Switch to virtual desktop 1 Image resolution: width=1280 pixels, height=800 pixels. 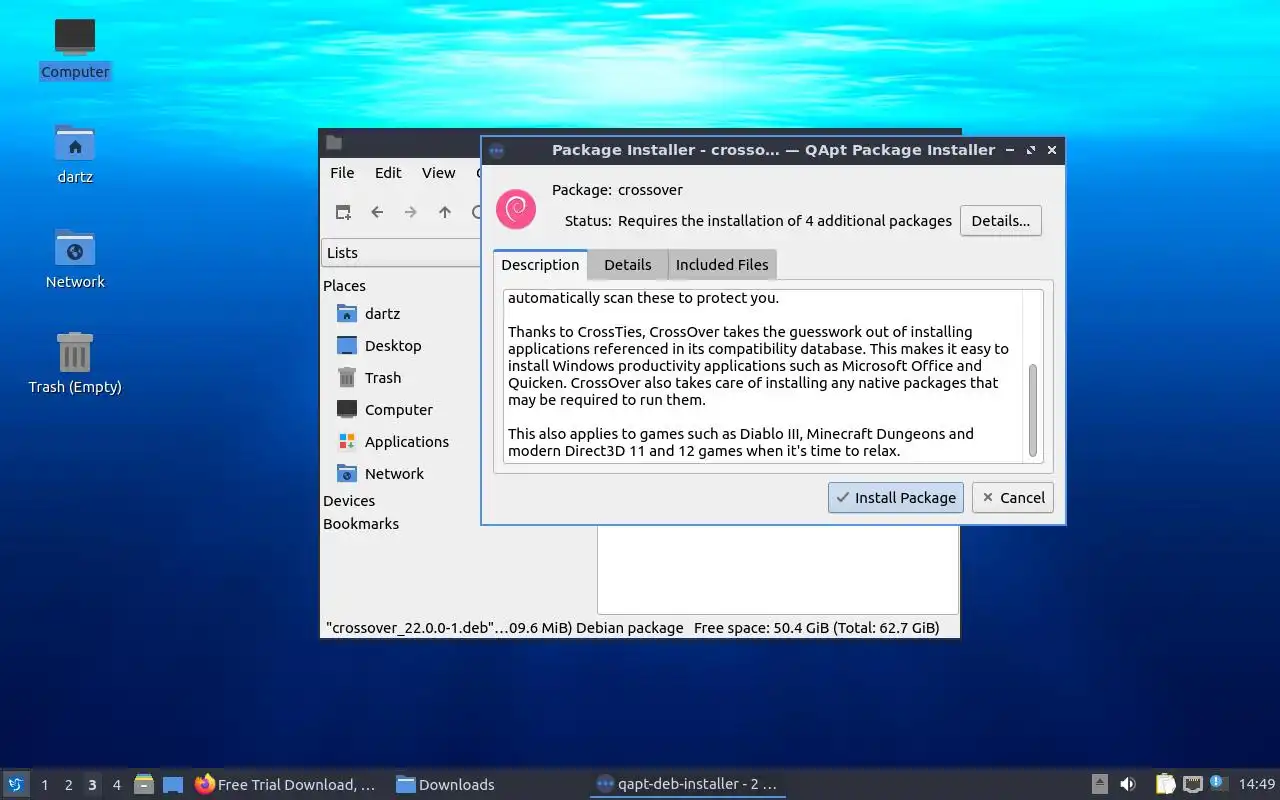coord(44,784)
